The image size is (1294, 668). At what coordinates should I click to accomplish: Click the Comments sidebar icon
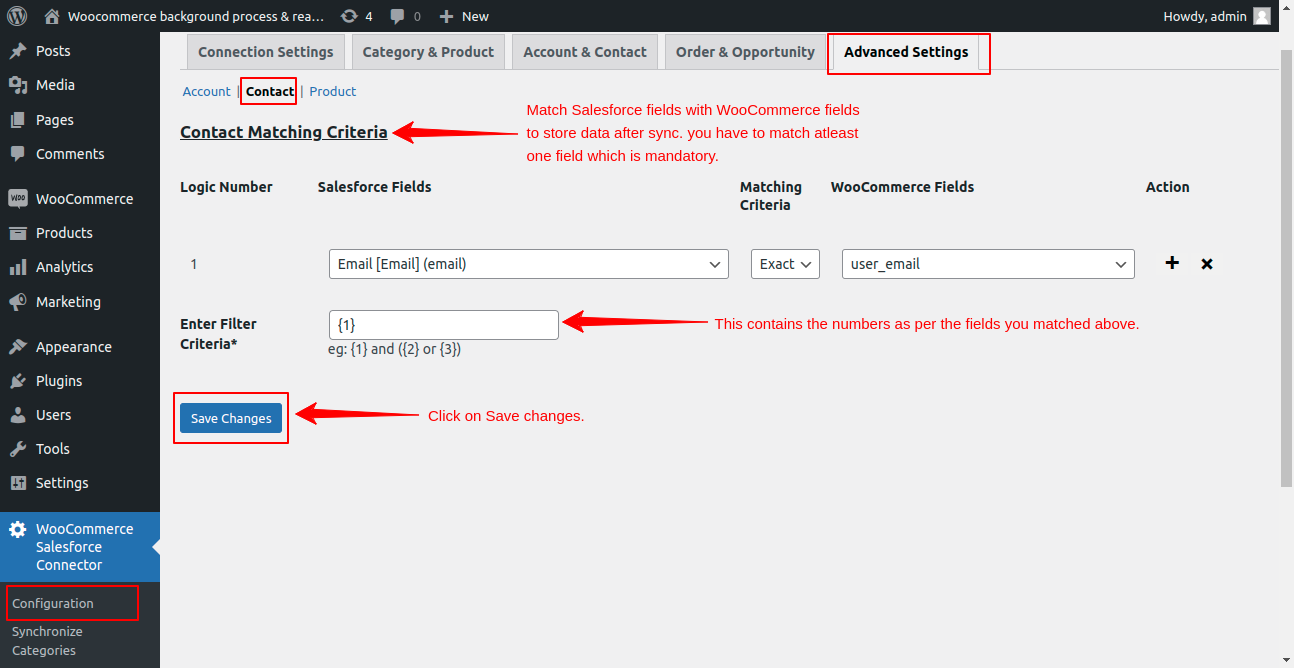tap(17, 154)
